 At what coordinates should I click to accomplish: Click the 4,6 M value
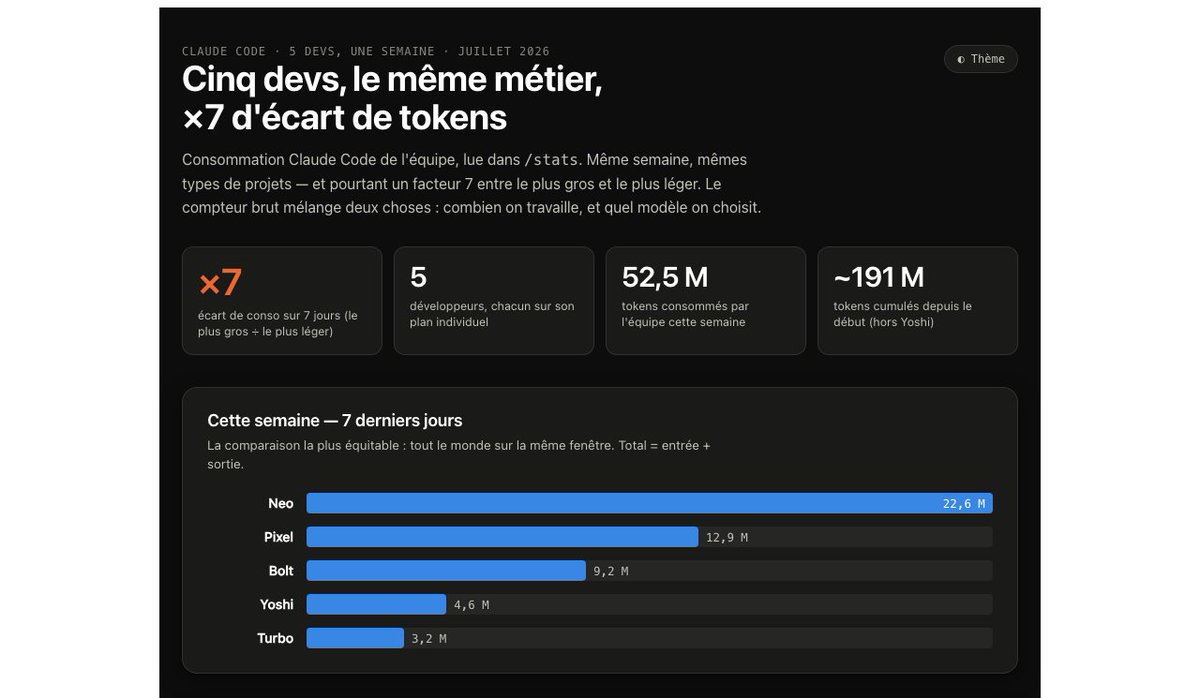click(x=472, y=605)
